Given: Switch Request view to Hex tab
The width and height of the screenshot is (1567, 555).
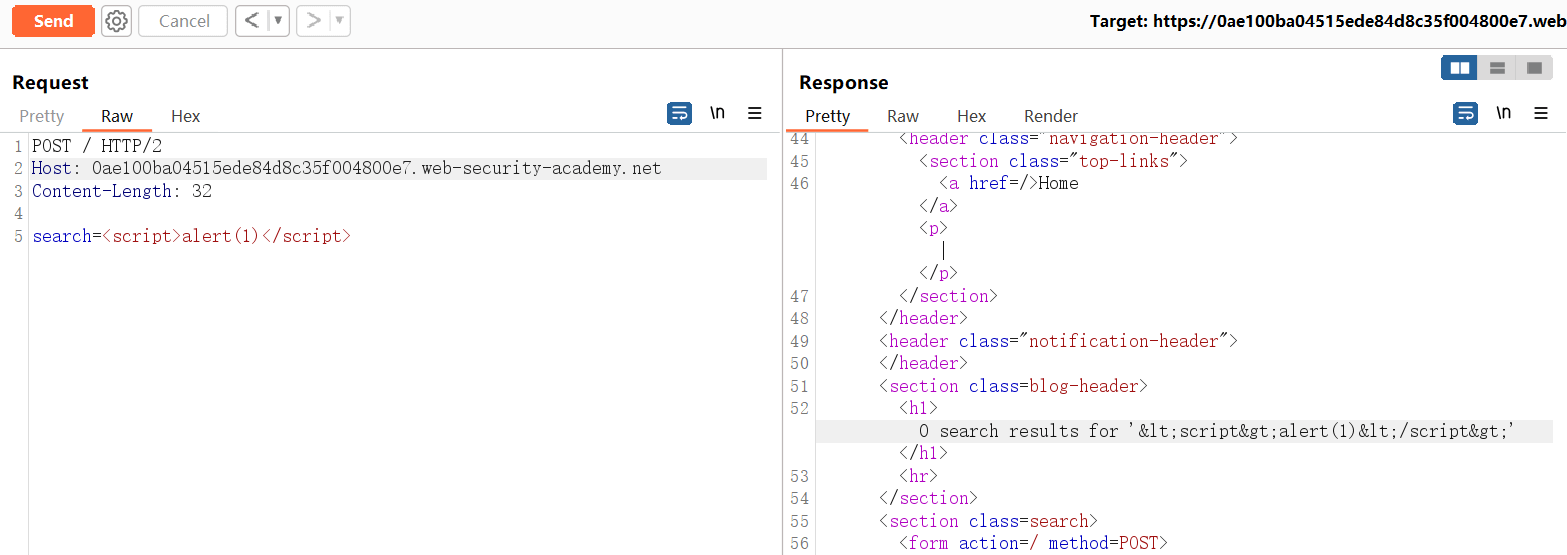Looking at the screenshot, I should [x=185, y=116].
